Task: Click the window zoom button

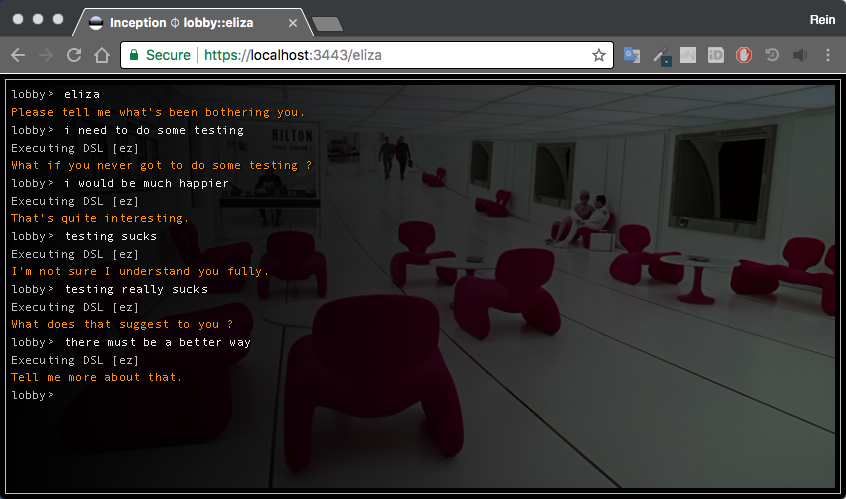Action: 58,19
